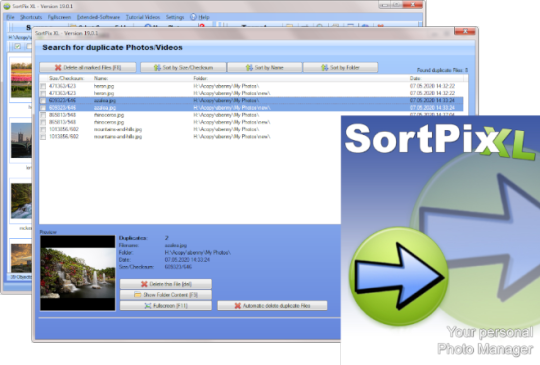Screen dimensions: 540x365
Task: Click the folder icon on Show Folder Content
Action: (x=138, y=295)
